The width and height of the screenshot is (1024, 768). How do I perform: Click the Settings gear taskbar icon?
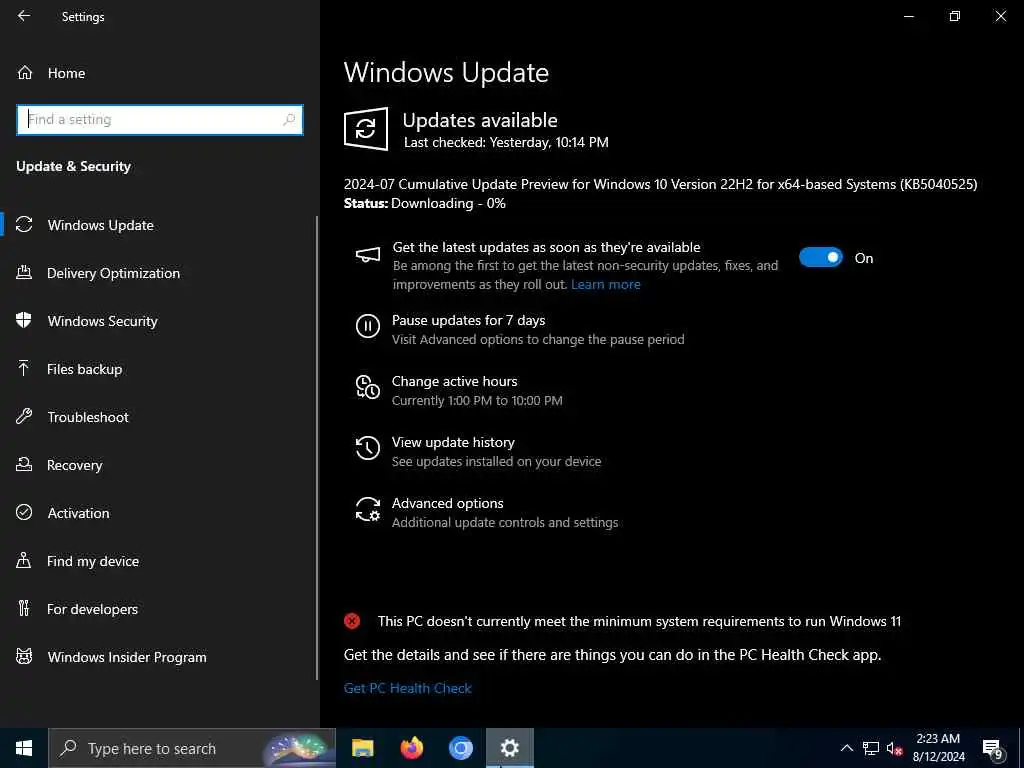click(x=509, y=748)
